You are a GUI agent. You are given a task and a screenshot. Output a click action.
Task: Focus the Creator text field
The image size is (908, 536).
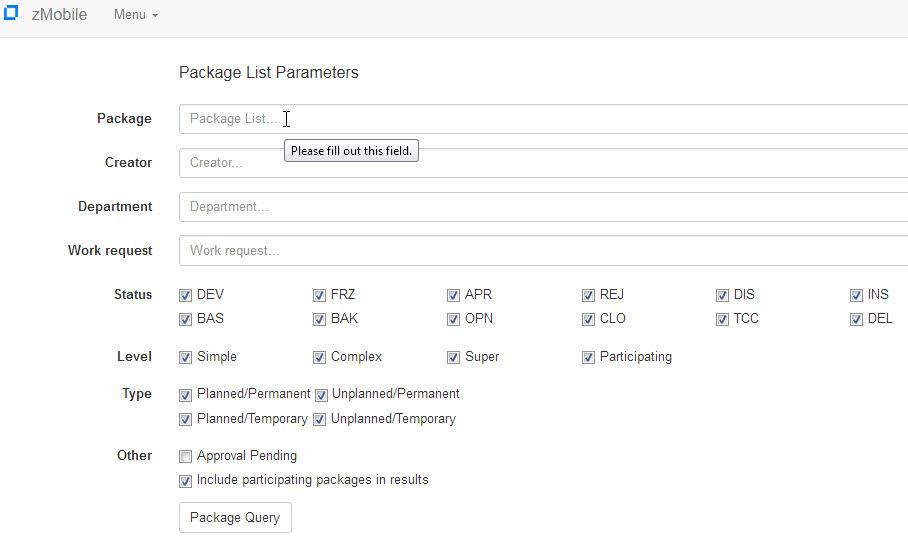coord(540,163)
